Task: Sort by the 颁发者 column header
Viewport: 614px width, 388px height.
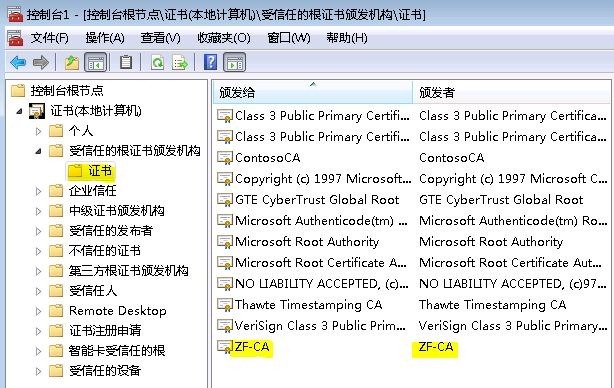Action: 511,92
